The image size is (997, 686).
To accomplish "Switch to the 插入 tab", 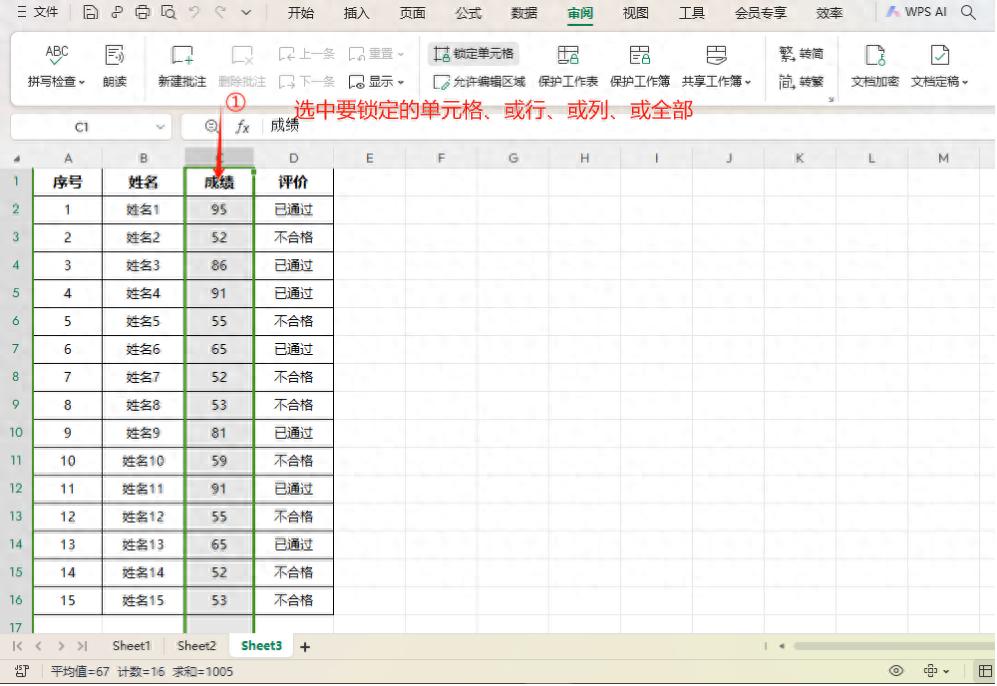I will pos(356,13).
